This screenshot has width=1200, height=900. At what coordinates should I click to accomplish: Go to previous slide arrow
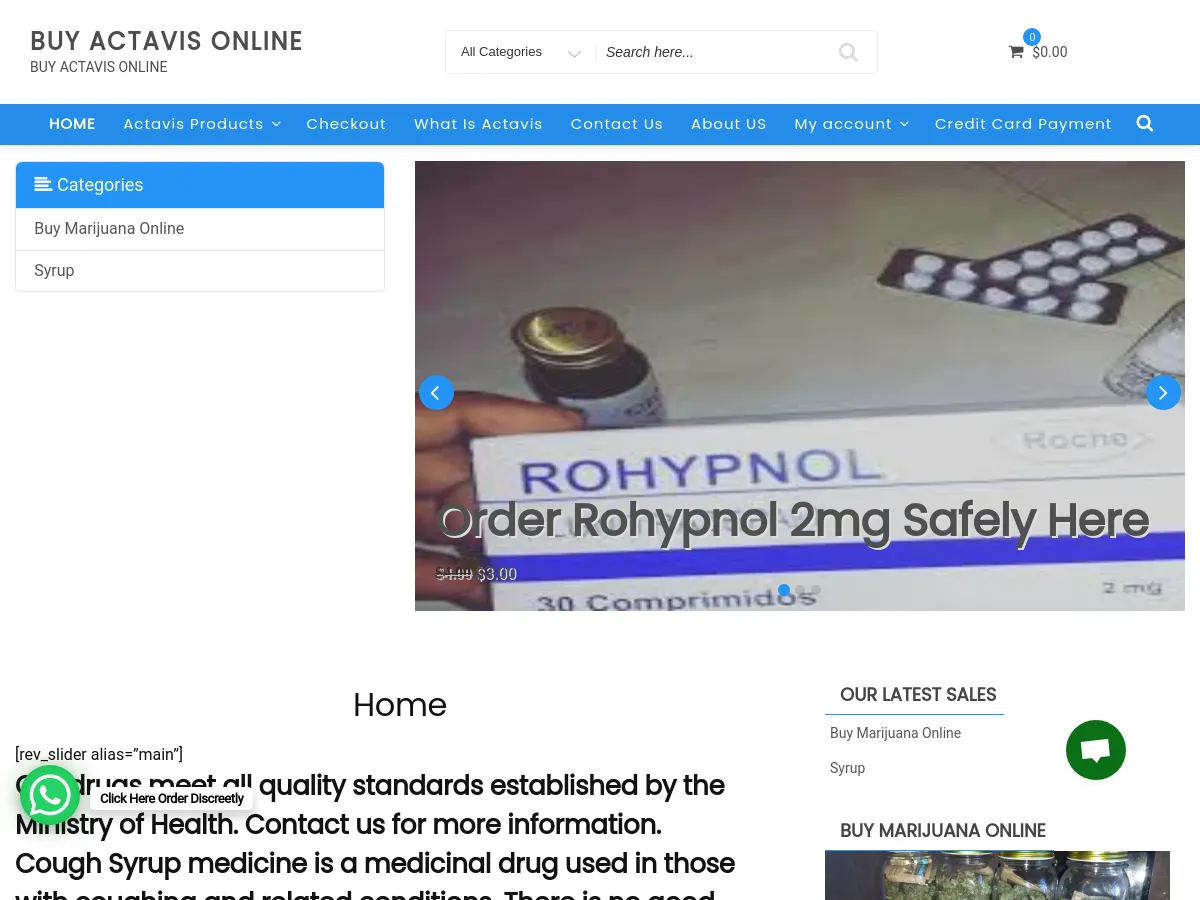pos(436,392)
